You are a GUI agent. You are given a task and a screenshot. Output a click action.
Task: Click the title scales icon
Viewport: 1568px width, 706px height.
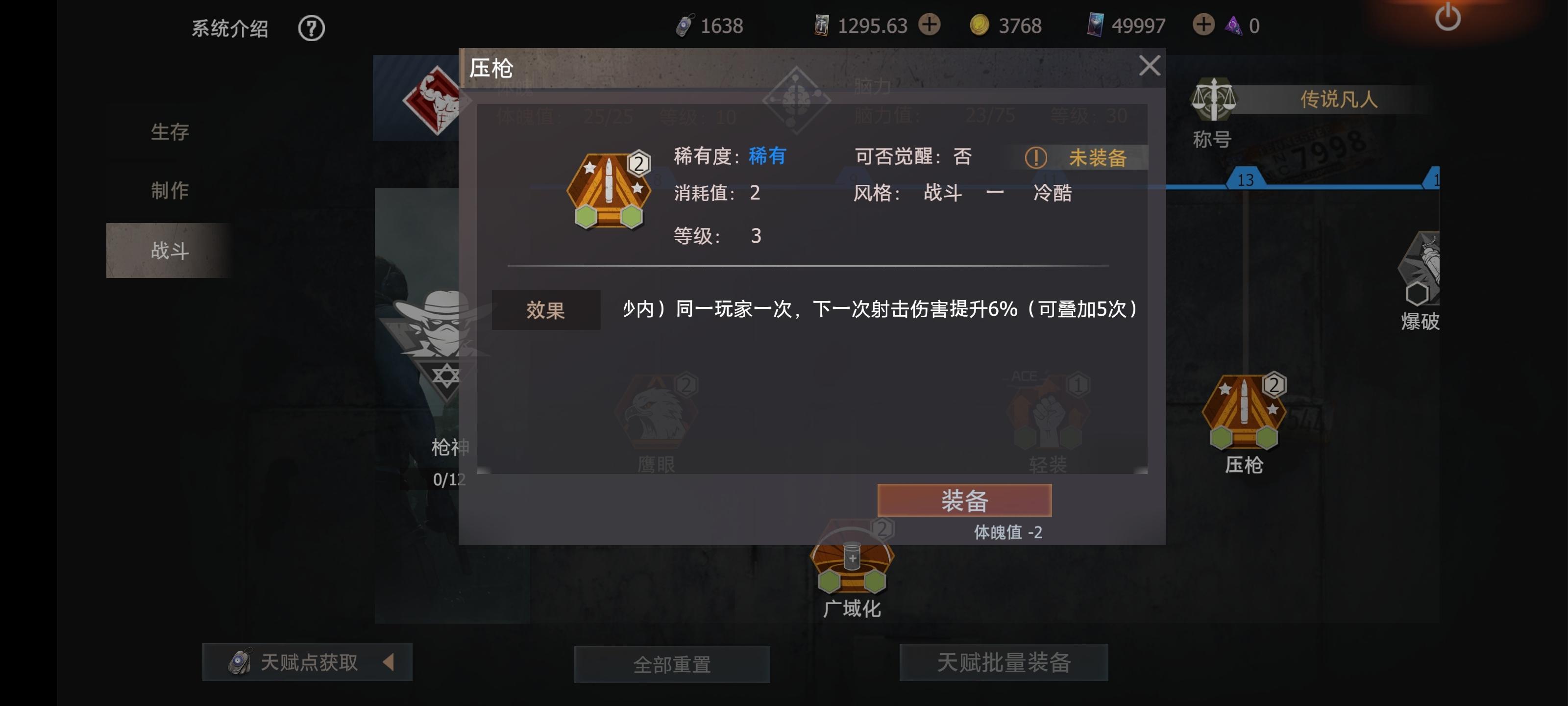coord(1213,99)
